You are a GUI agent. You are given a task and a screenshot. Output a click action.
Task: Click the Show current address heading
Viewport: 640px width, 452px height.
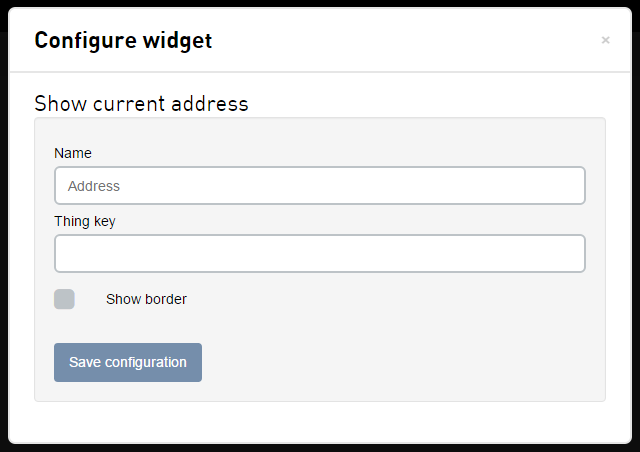coord(141,103)
